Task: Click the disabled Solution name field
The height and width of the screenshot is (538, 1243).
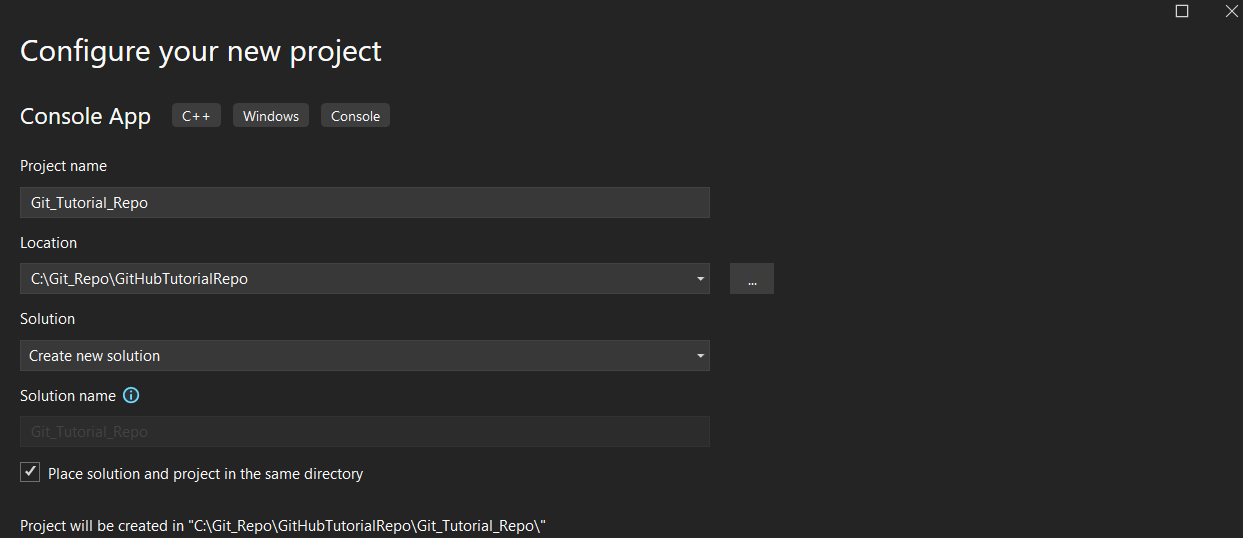Action: [365, 432]
